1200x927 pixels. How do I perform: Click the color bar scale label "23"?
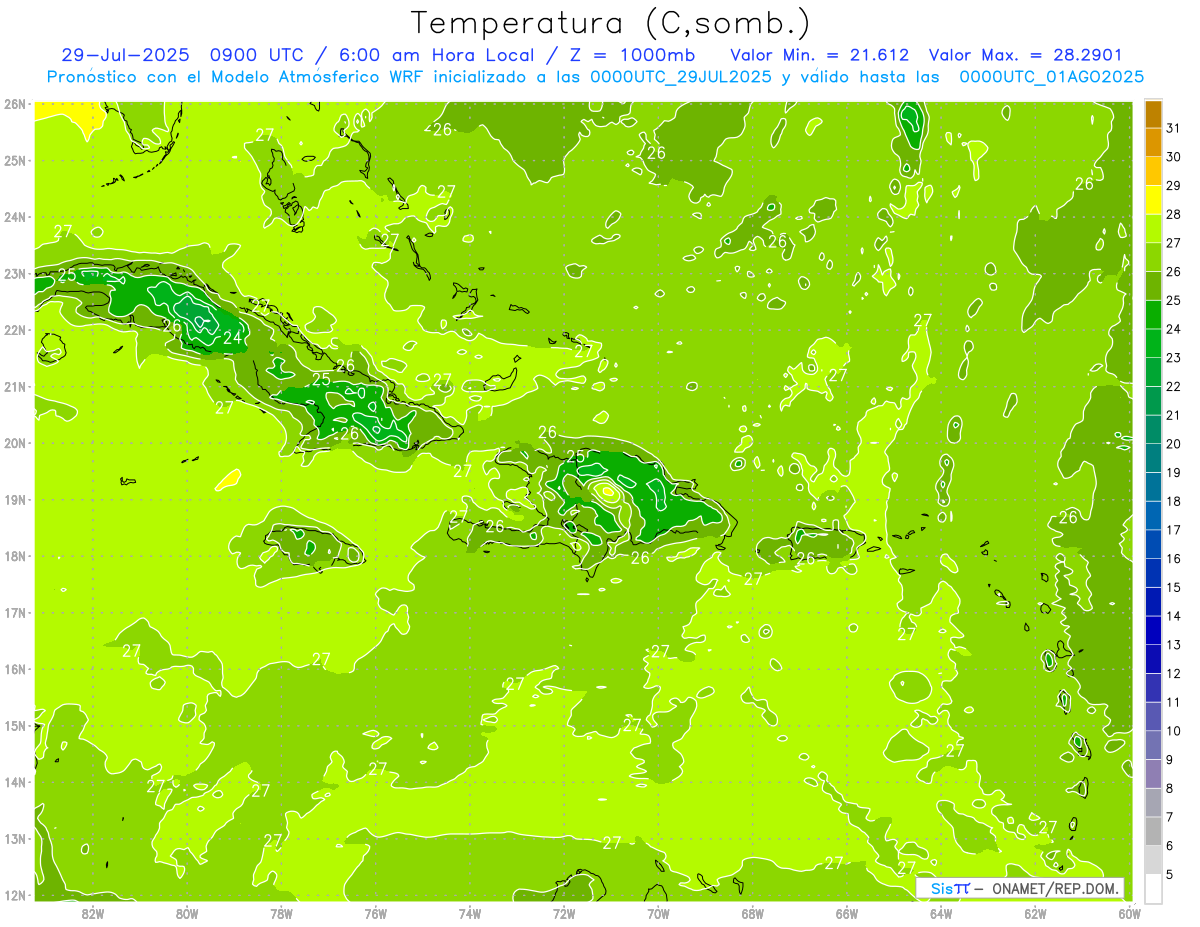coord(1174,358)
